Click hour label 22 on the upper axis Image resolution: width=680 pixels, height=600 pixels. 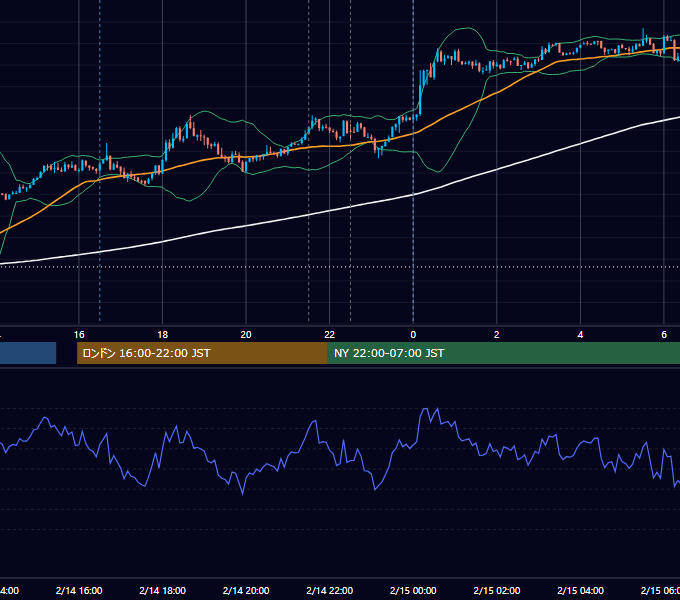(x=330, y=335)
